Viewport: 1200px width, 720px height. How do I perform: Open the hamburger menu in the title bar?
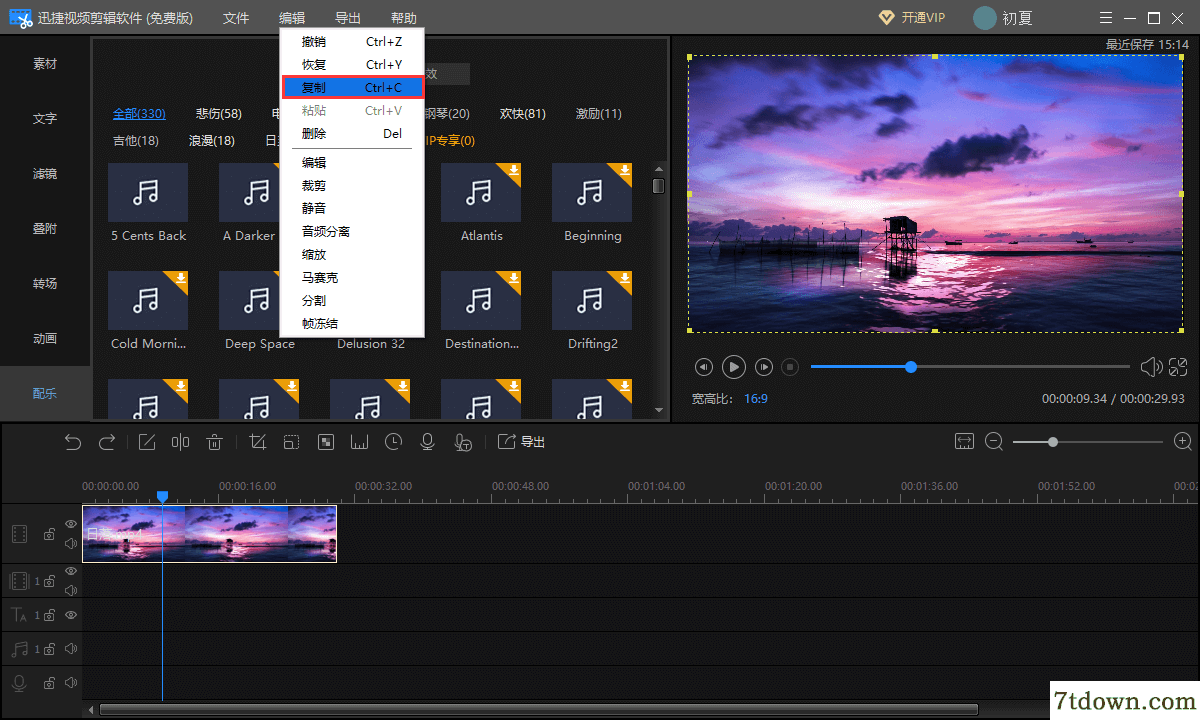pos(1105,18)
